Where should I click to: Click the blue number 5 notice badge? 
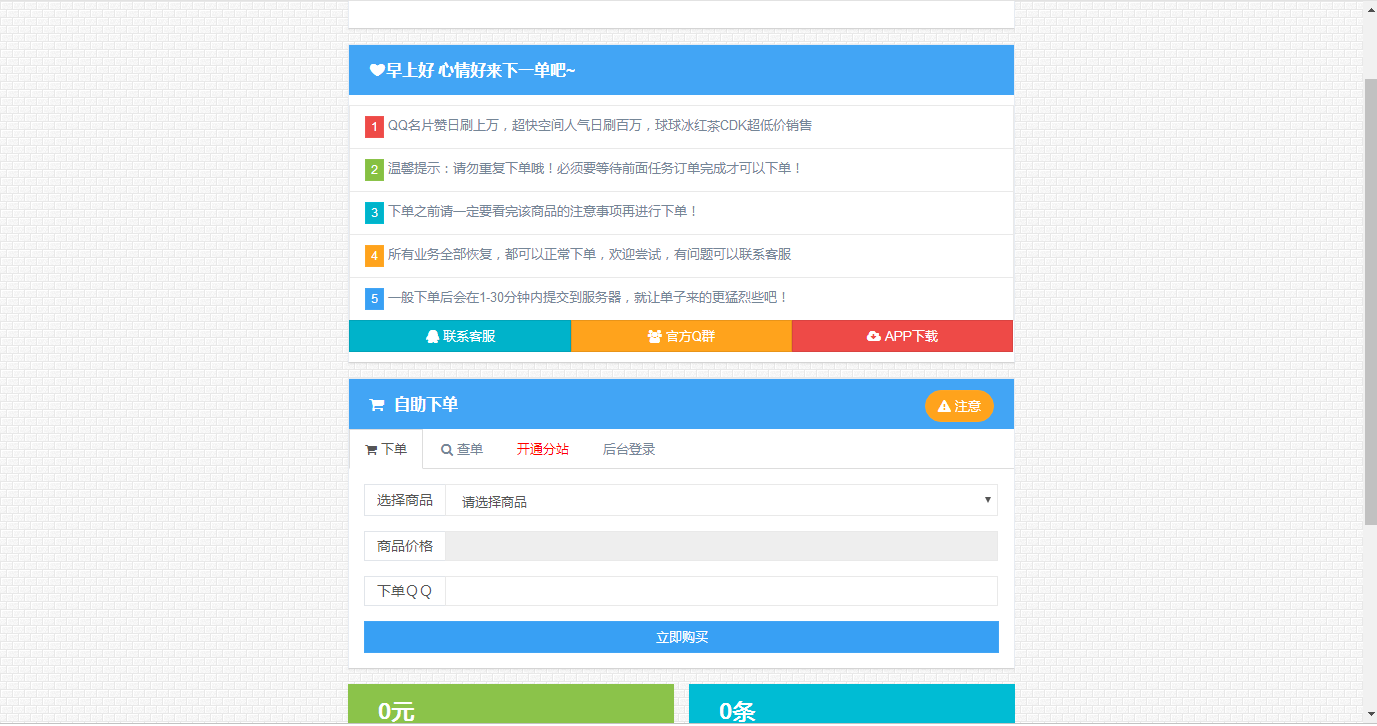coord(374,299)
